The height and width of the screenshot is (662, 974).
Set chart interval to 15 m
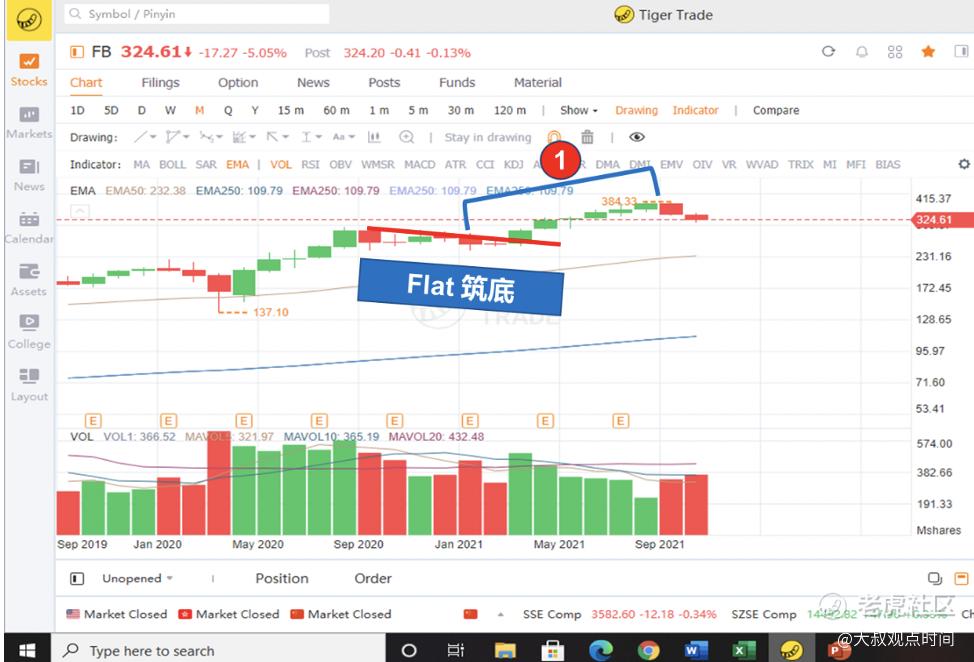[291, 111]
